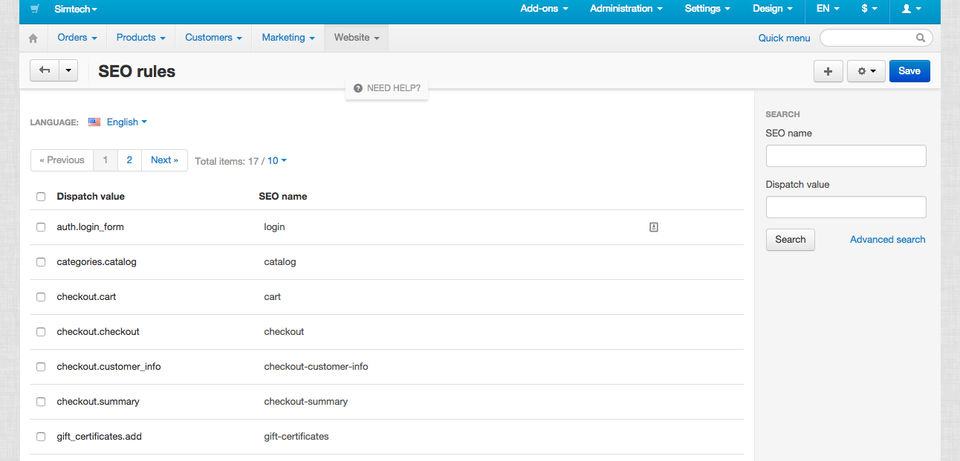
Task: Expand the dropdown arrow next to back button
Action: 68,71
